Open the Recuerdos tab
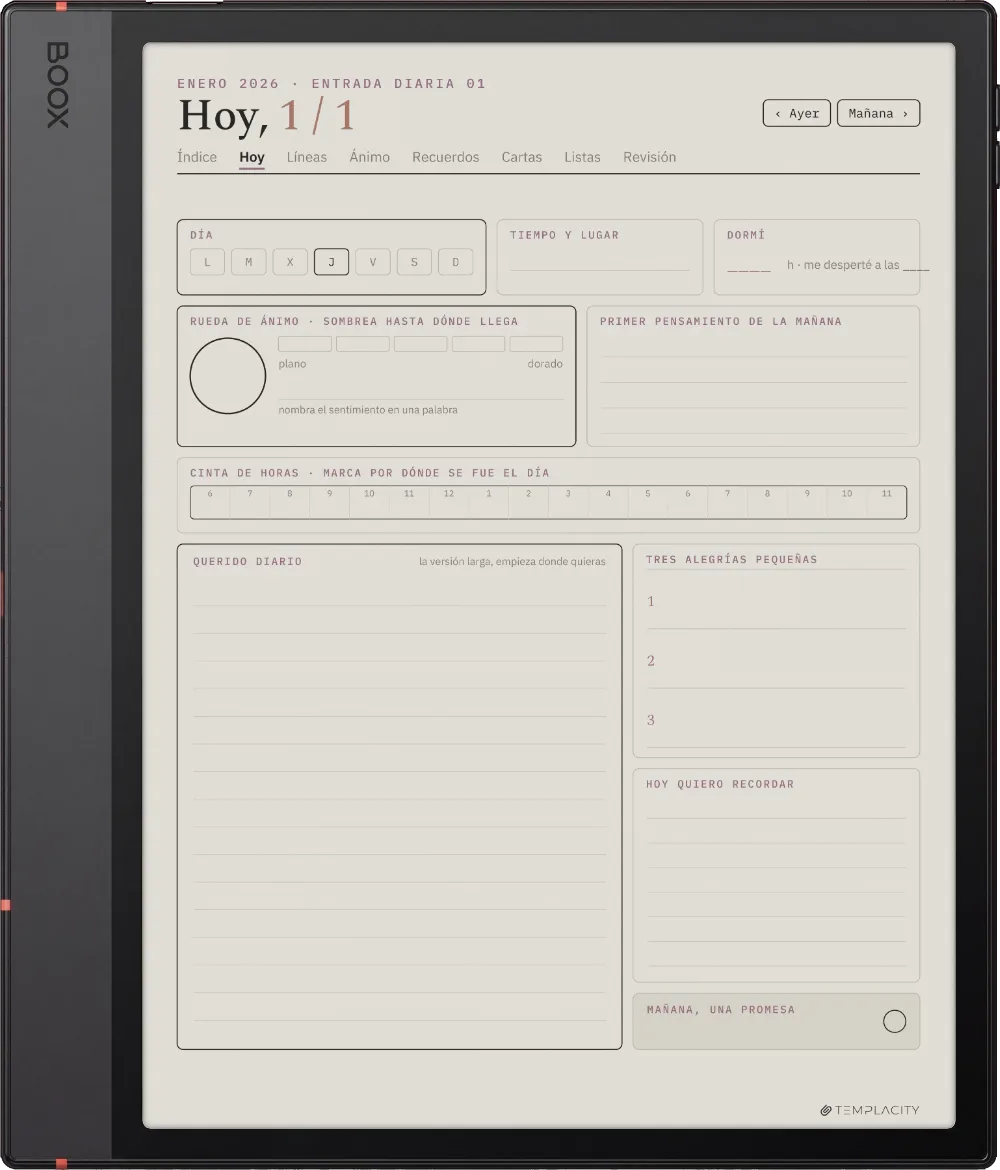Screen dimensions: 1000x1170 [446, 157]
